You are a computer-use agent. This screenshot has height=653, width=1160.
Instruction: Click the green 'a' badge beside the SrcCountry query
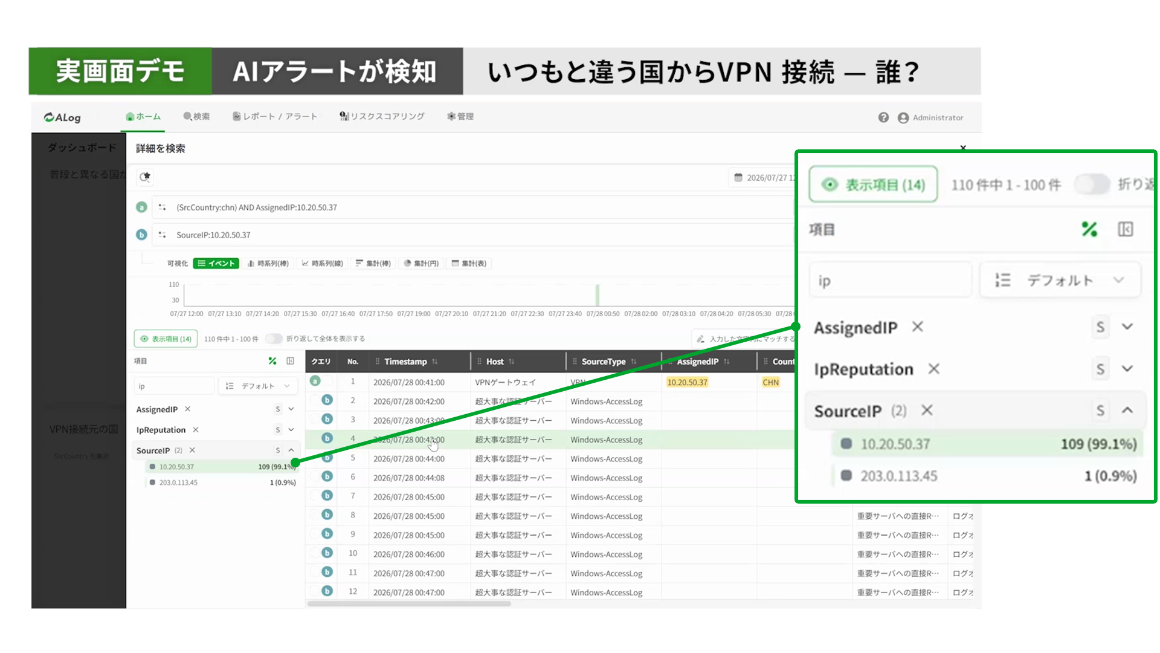141,208
